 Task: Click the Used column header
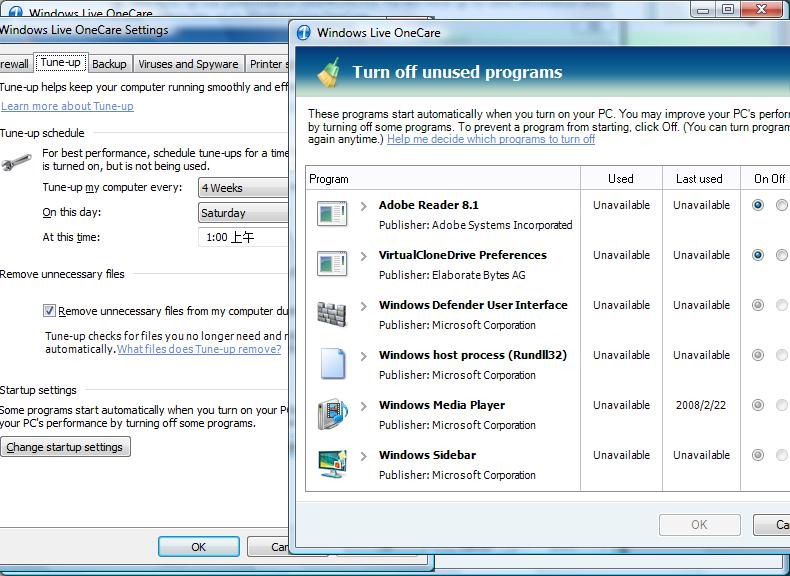click(x=621, y=179)
